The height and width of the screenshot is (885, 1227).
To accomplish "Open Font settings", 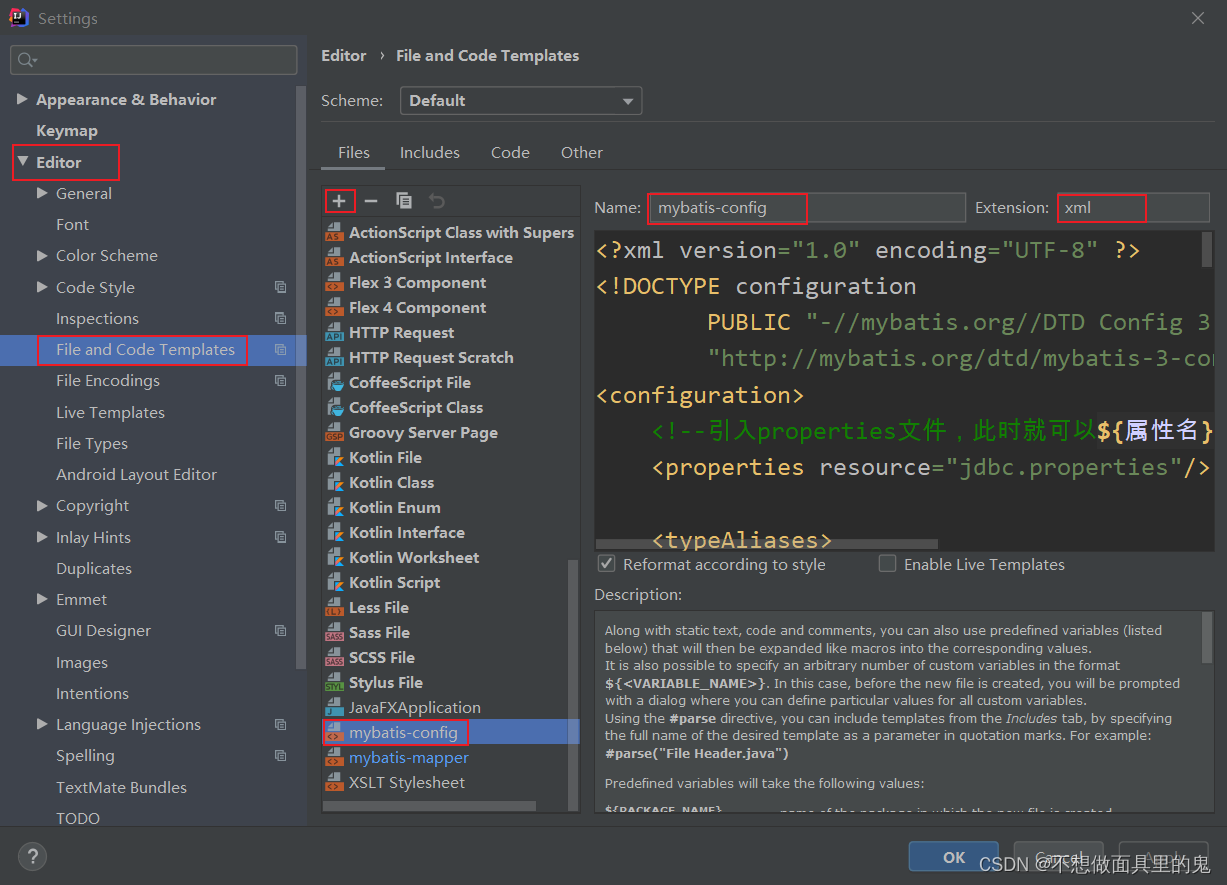I will click(x=72, y=225).
